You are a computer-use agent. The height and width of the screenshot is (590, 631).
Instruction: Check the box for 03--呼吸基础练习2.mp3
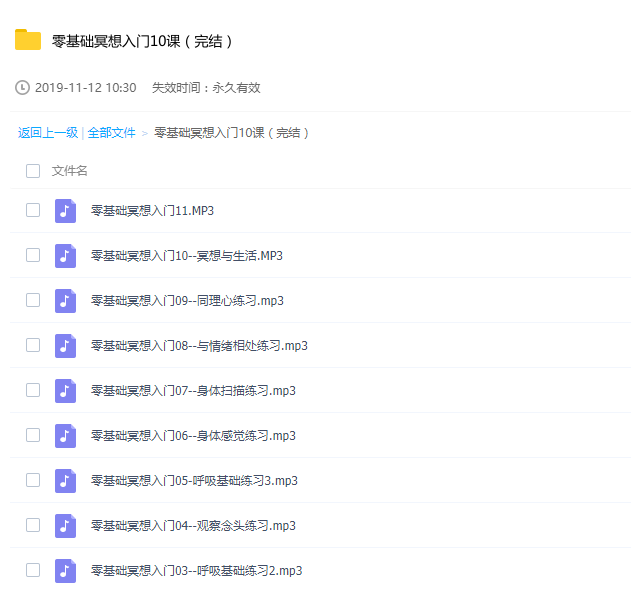tap(33, 570)
